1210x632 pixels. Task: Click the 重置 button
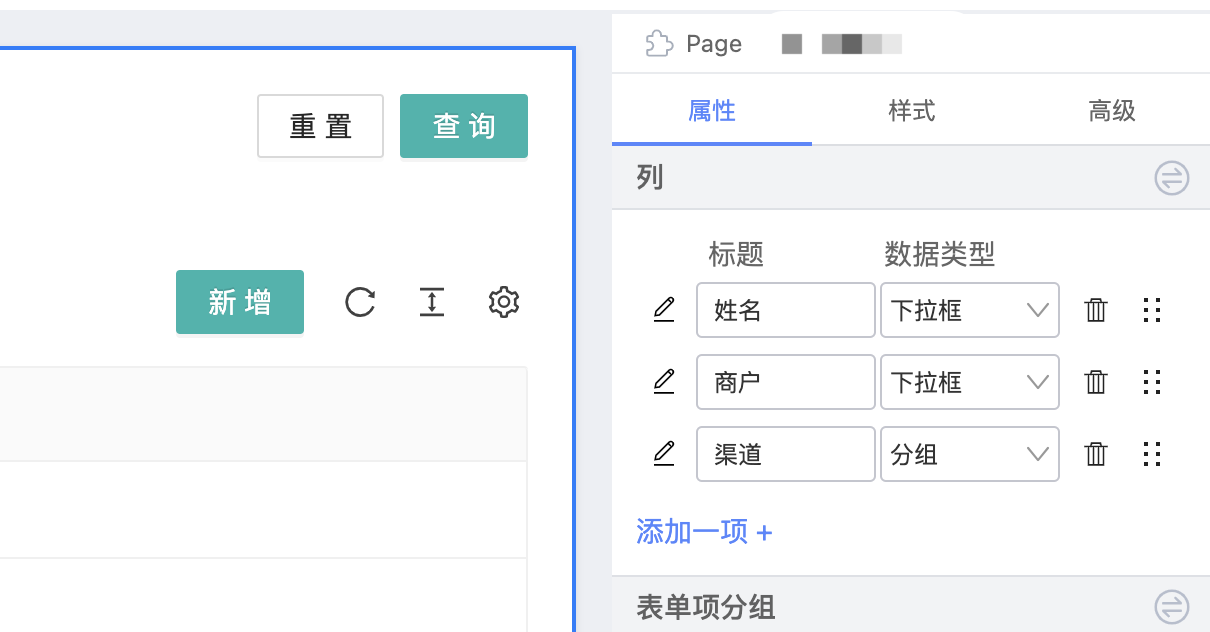point(321,126)
